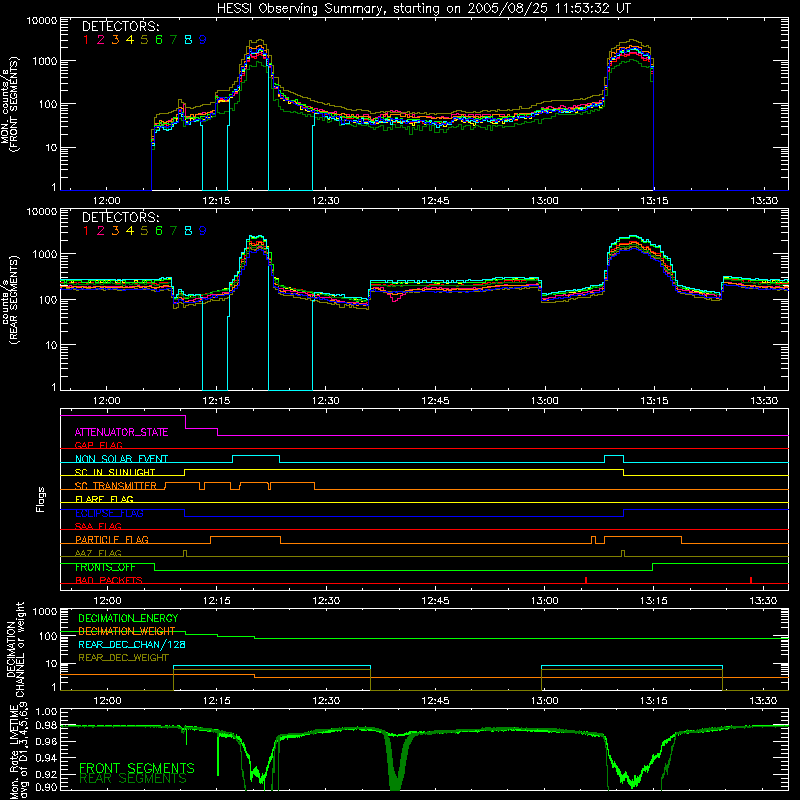The image size is (800, 800).
Task: Click the SC_IN_SUNLIGHT flag label
Action: [x=115, y=472]
